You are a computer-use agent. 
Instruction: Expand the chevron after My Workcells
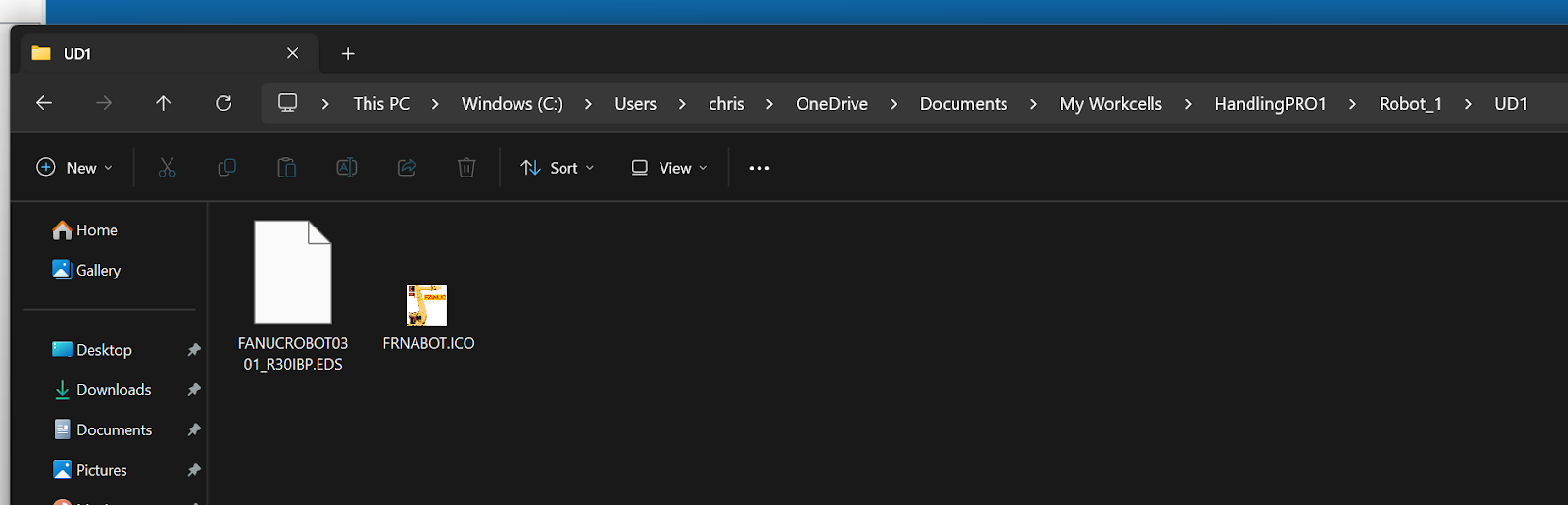coord(1188,104)
